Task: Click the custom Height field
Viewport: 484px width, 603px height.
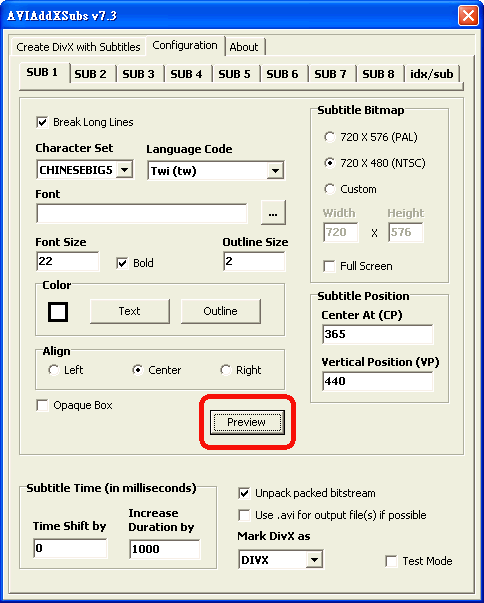Action: pyautogui.click(x=406, y=232)
